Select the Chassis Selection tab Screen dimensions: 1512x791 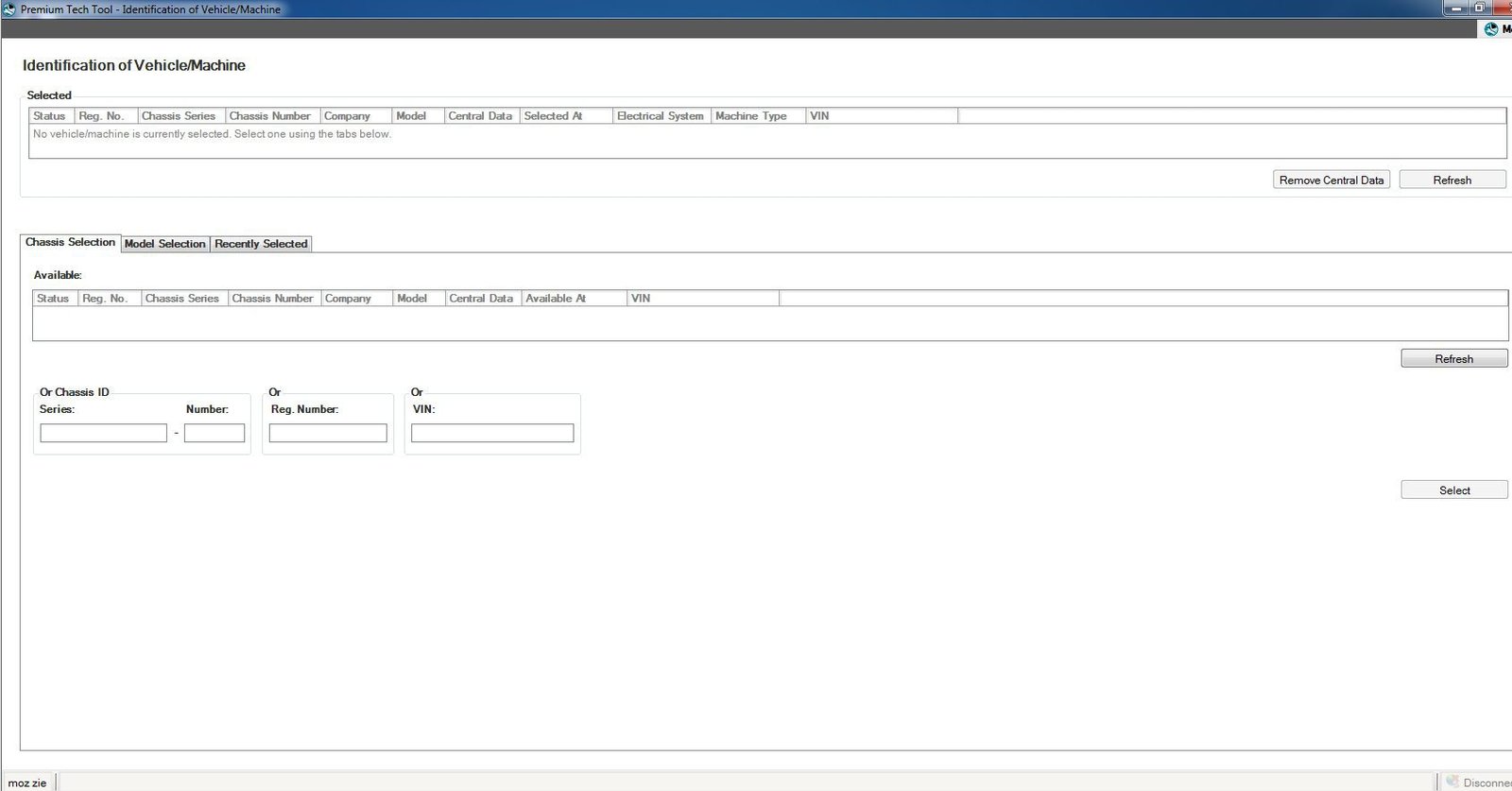(70, 243)
